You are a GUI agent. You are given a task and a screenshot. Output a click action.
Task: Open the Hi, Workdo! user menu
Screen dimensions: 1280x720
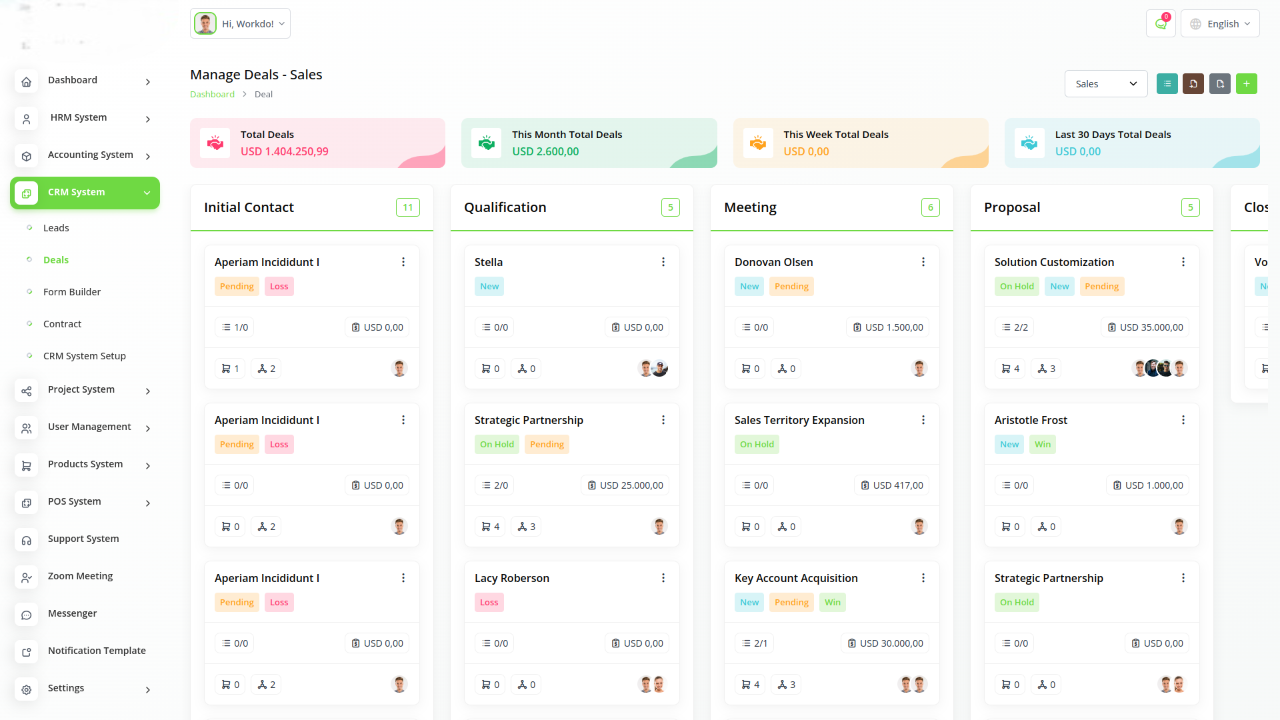(240, 24)
